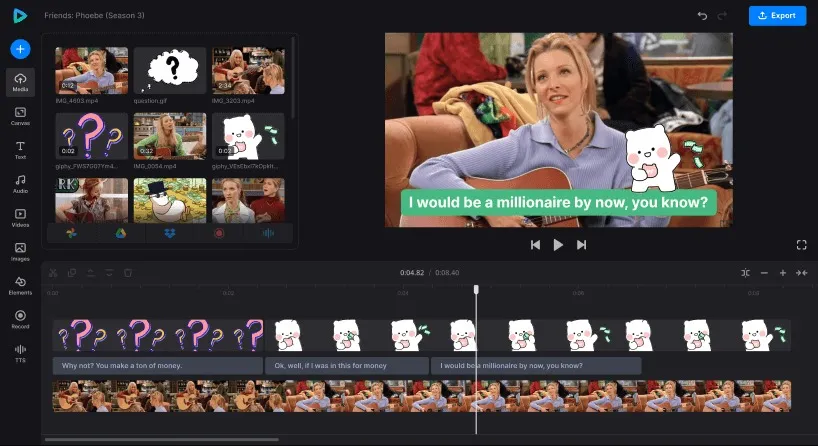Open the Canvas panel
Viewport: 818px width, 446px height.
tap(20, 116)
